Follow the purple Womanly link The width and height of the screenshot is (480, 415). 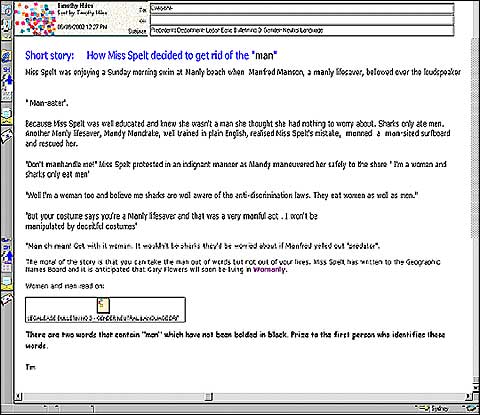click(269, 269)
